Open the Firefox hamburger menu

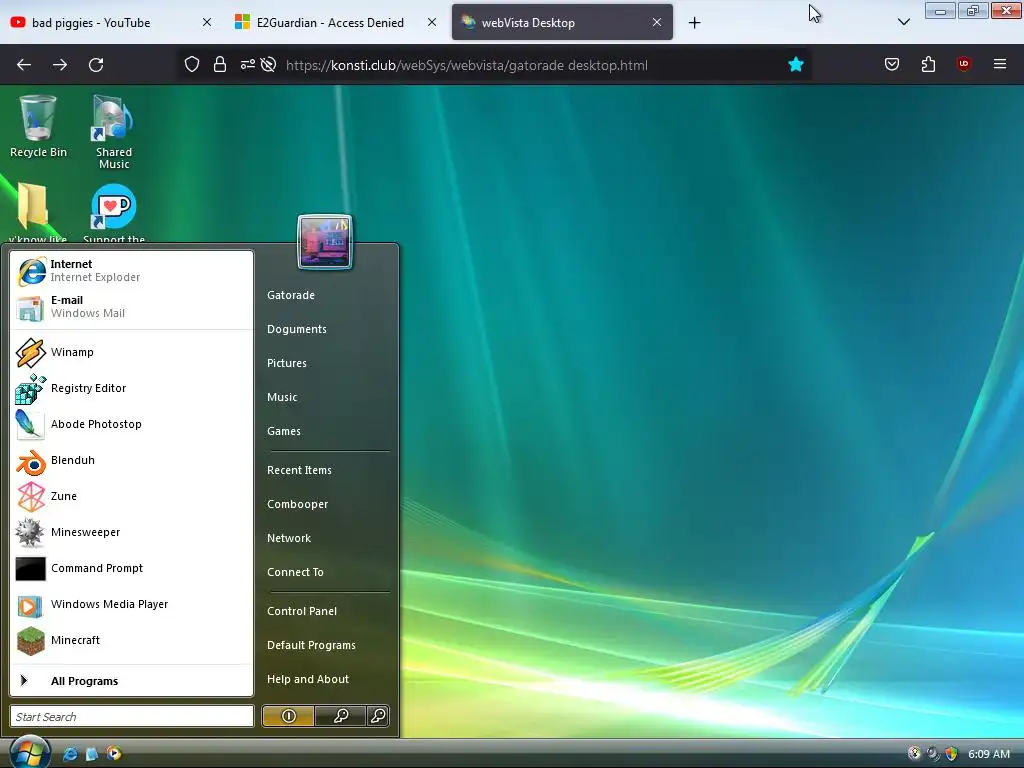coord(1000,64)
